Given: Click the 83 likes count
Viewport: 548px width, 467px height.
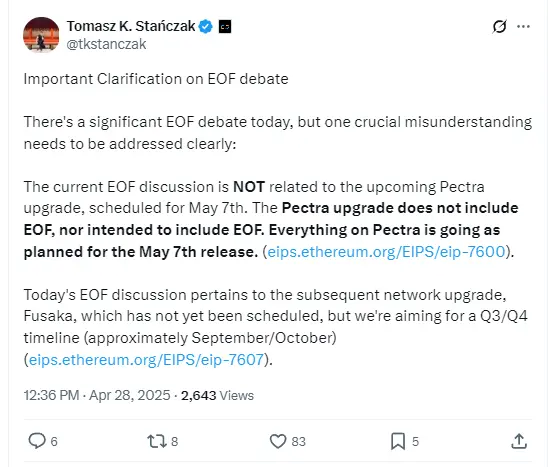Looking at the screenshot, I should (x=298, y=441).
